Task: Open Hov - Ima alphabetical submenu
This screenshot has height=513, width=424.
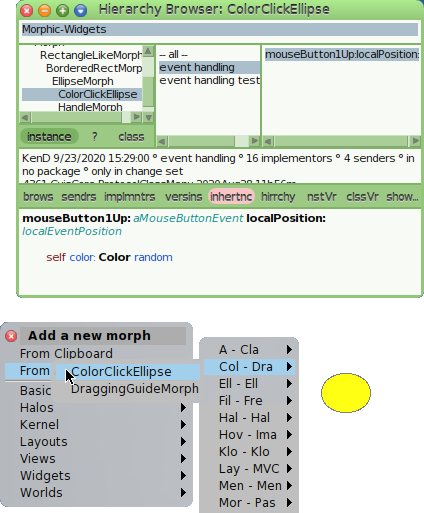Action: (x=249, y=435)
